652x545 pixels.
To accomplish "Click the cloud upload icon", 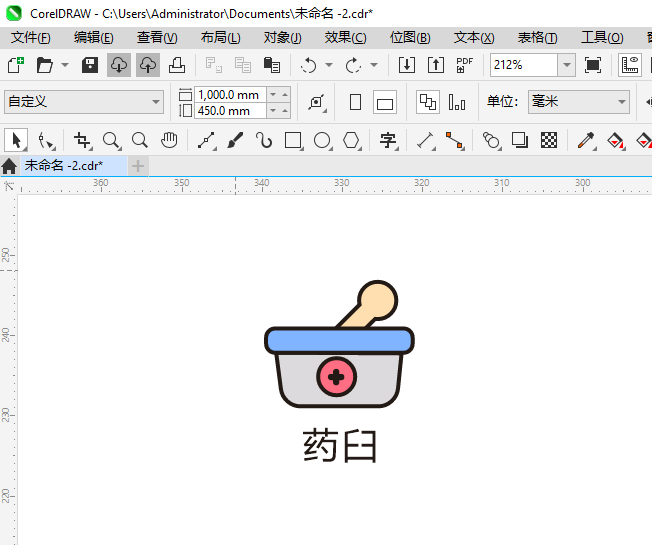I will [x=148, y=65].
